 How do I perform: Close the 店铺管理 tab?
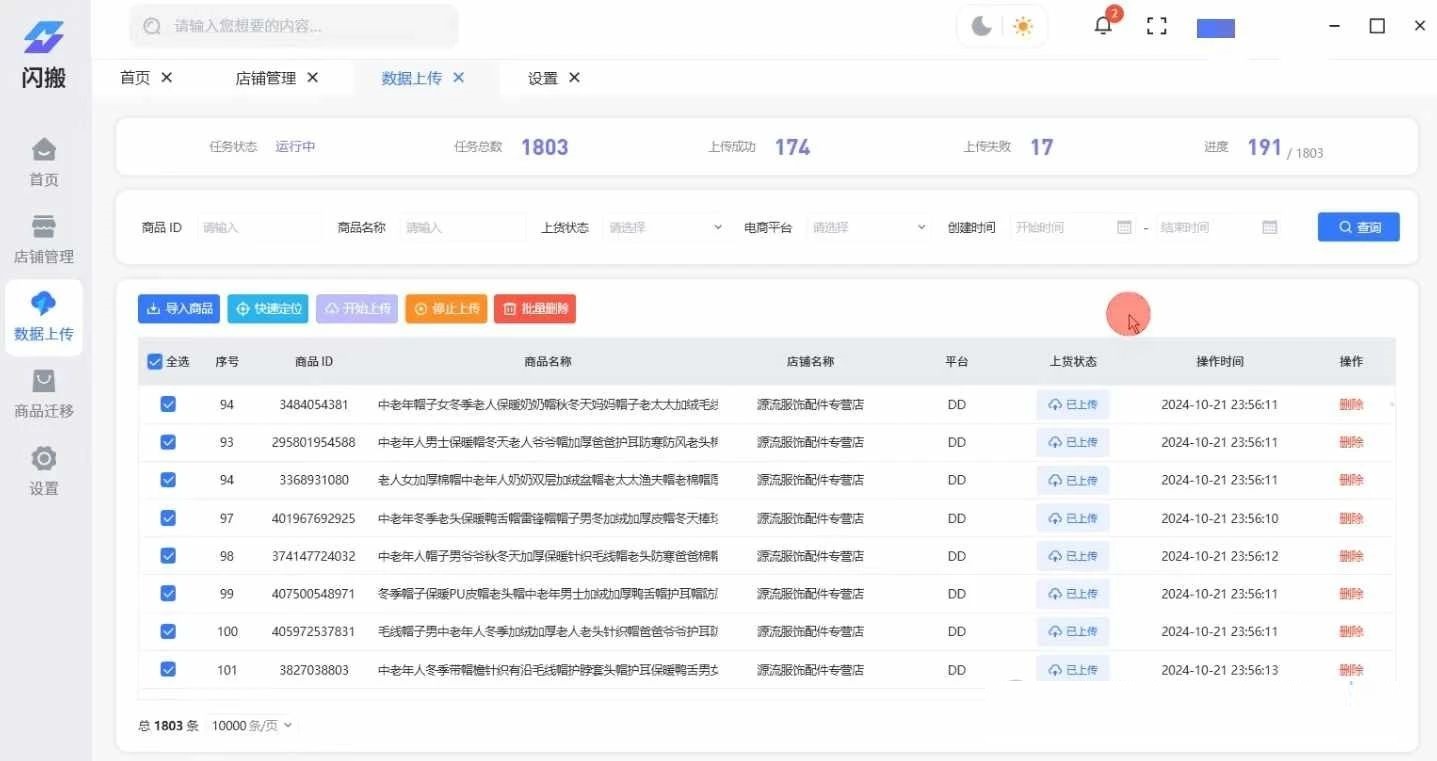click(313, 77)
